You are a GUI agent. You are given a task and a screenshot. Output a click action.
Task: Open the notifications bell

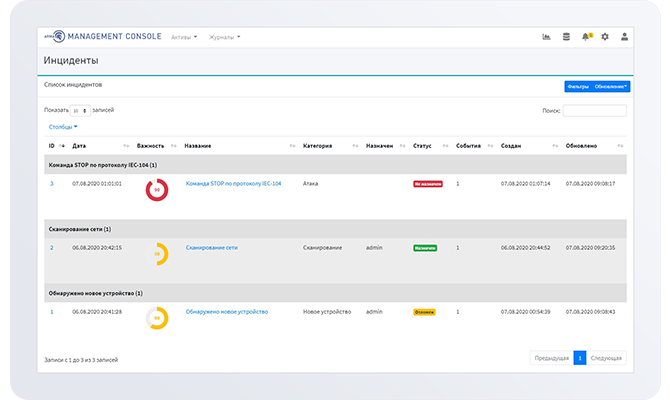tap(586, 37)
